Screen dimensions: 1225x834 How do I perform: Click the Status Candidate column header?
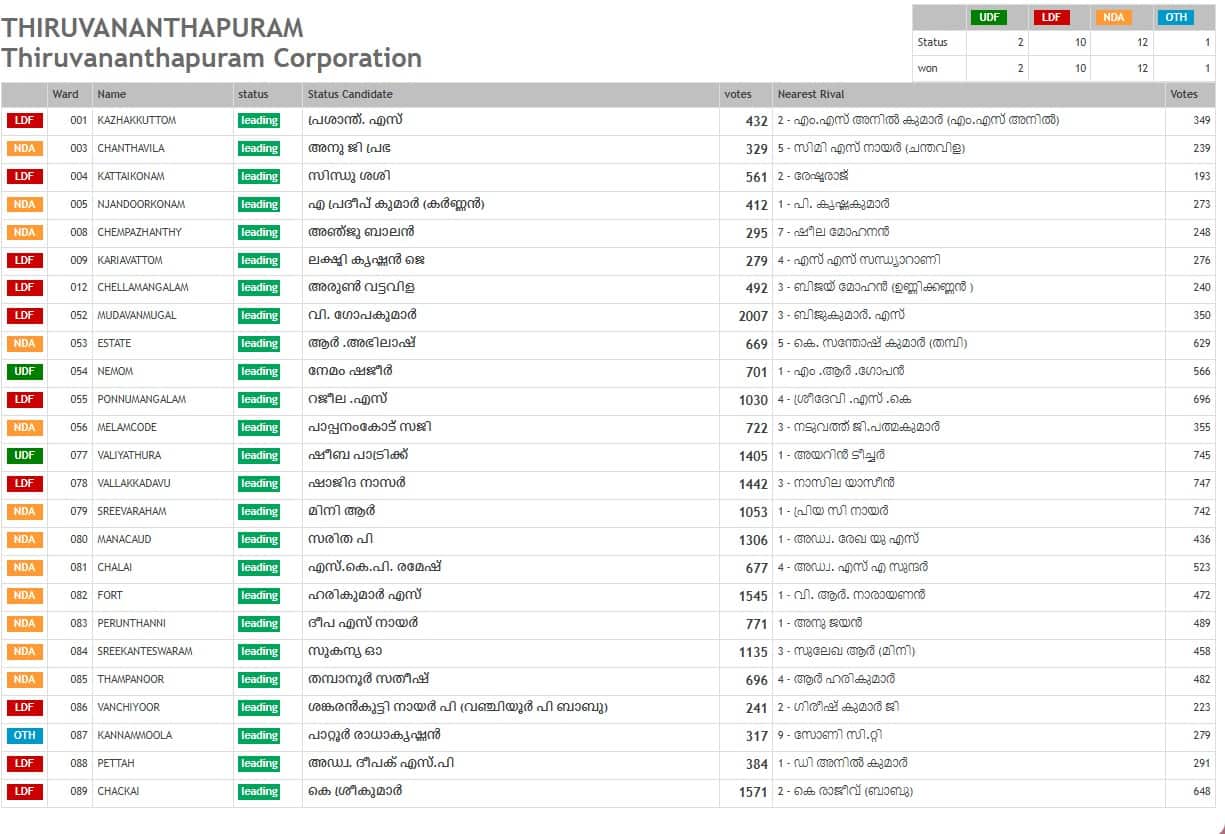(350, 94)
